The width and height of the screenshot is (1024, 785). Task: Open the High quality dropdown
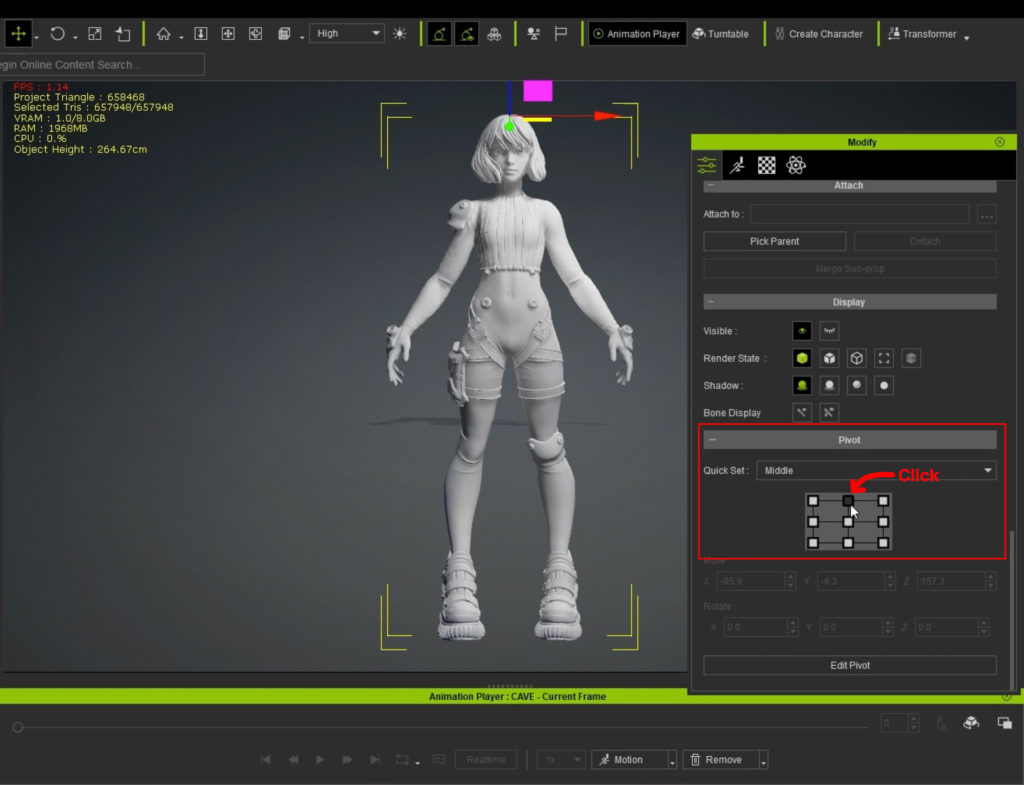pos(346,34)
